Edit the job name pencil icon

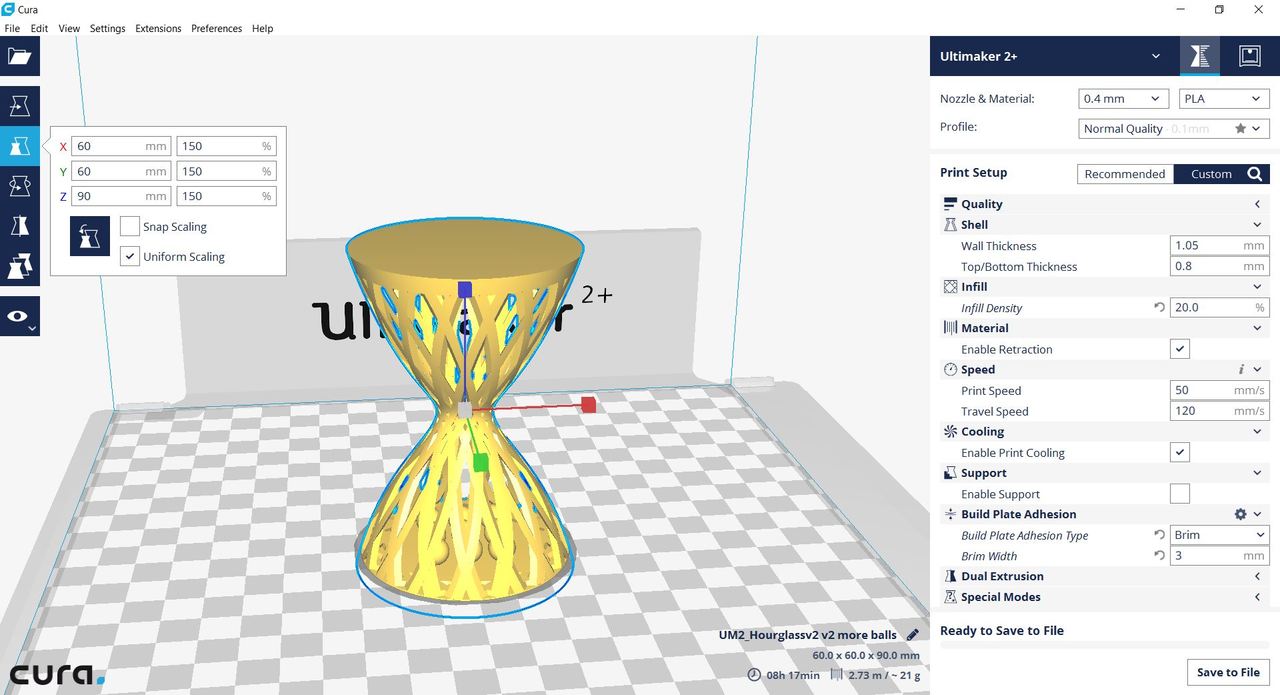[x=912, y=635]
